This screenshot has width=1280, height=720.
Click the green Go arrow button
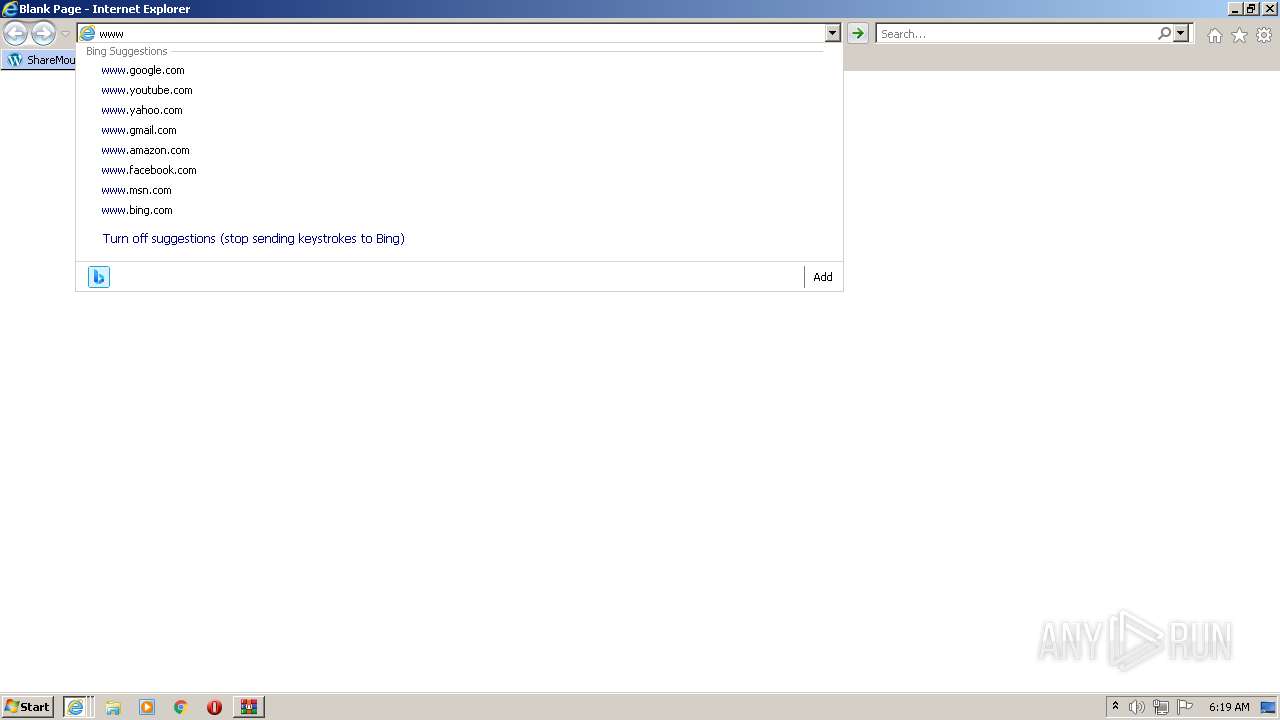click(857, 34)
